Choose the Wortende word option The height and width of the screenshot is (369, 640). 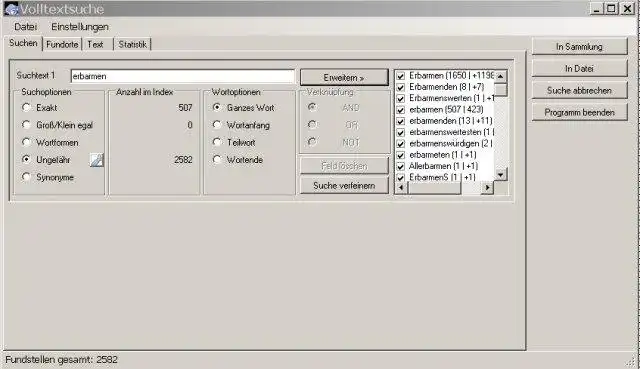click(217, 160)
